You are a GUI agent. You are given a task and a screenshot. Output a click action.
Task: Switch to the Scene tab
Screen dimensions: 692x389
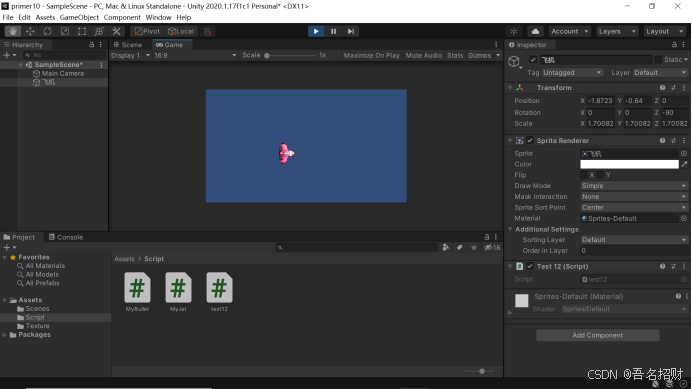pyautogui.click(x=128, y=45)
